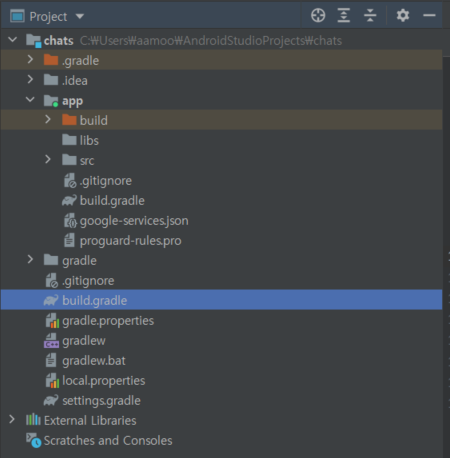Expand External Libraries
450x458 pixels.
point(12,419)
